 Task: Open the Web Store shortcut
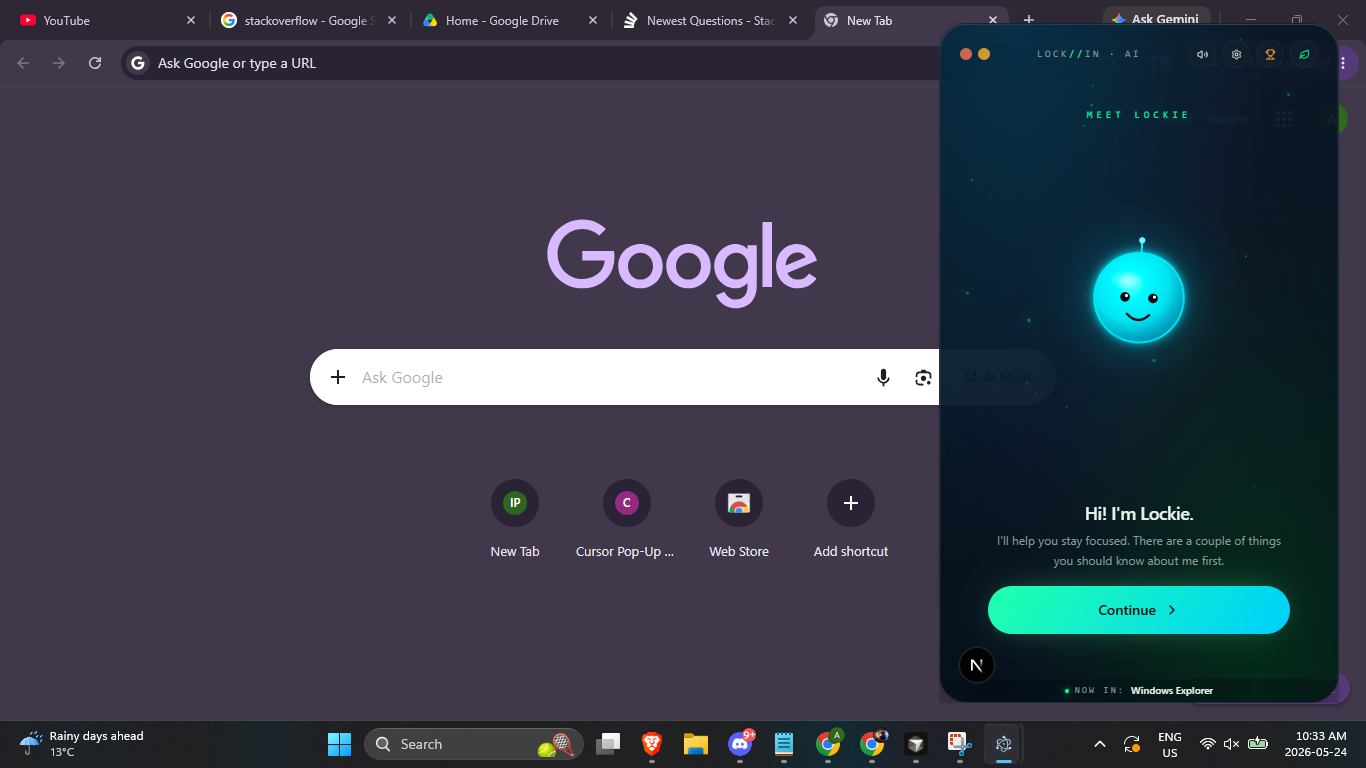click(739, 519)
